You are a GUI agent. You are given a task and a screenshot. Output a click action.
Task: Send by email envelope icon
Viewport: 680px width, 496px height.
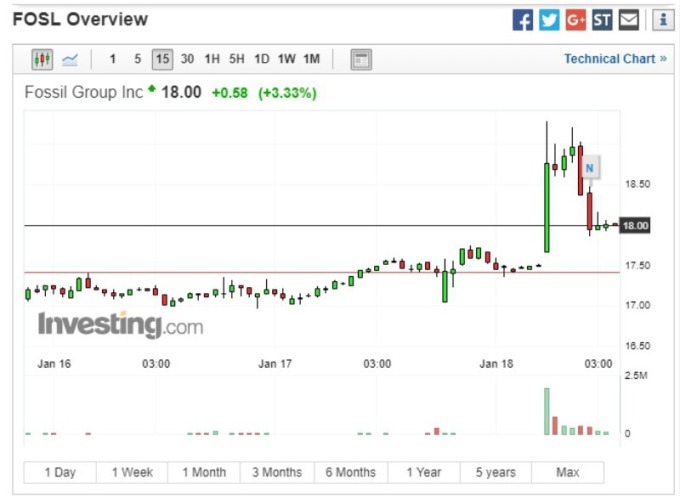(x=628, y=20)
